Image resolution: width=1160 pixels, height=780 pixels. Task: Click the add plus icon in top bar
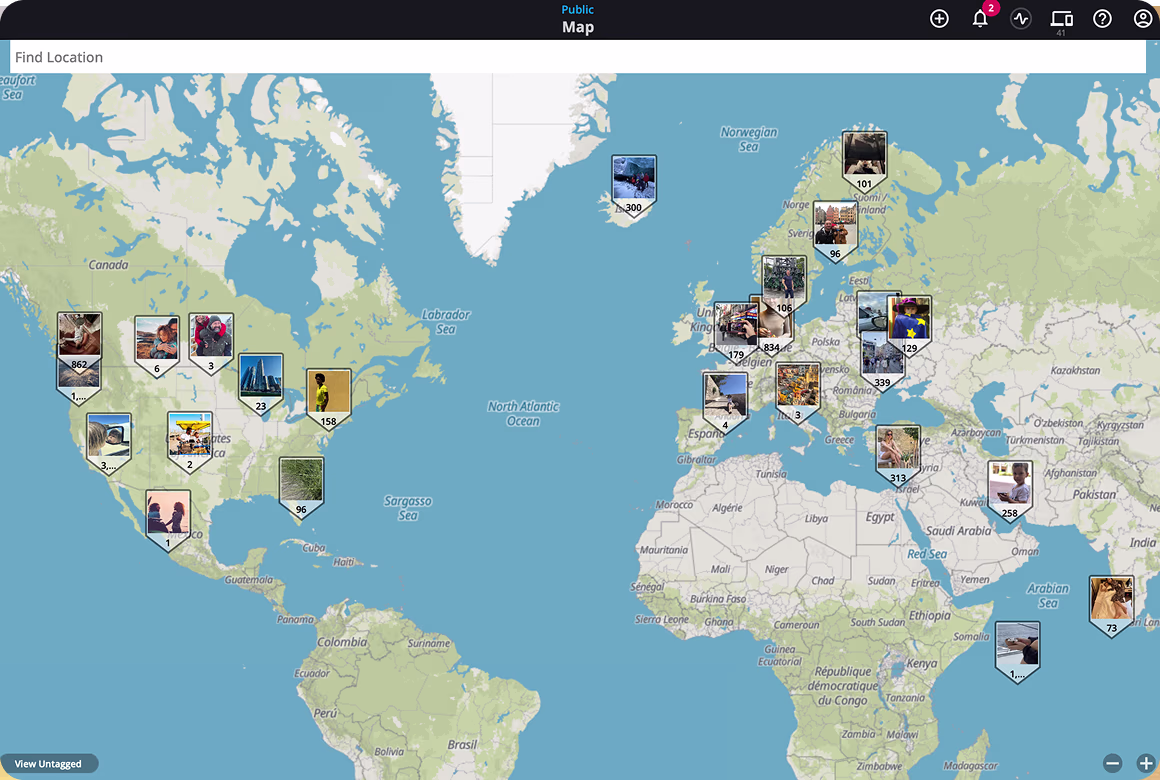point(939,19)
